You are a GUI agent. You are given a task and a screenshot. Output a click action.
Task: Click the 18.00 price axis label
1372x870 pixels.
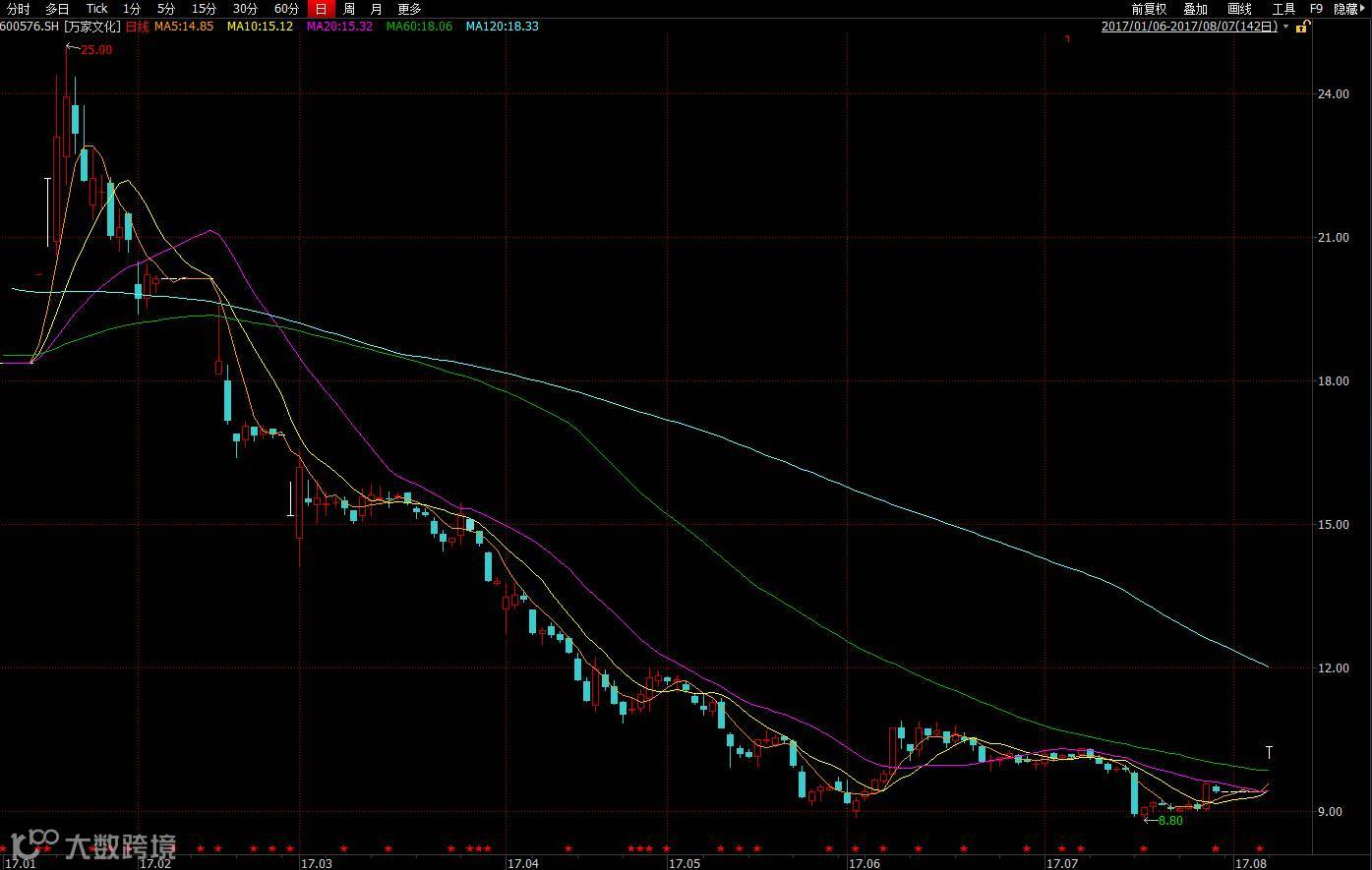(1334, 381)
